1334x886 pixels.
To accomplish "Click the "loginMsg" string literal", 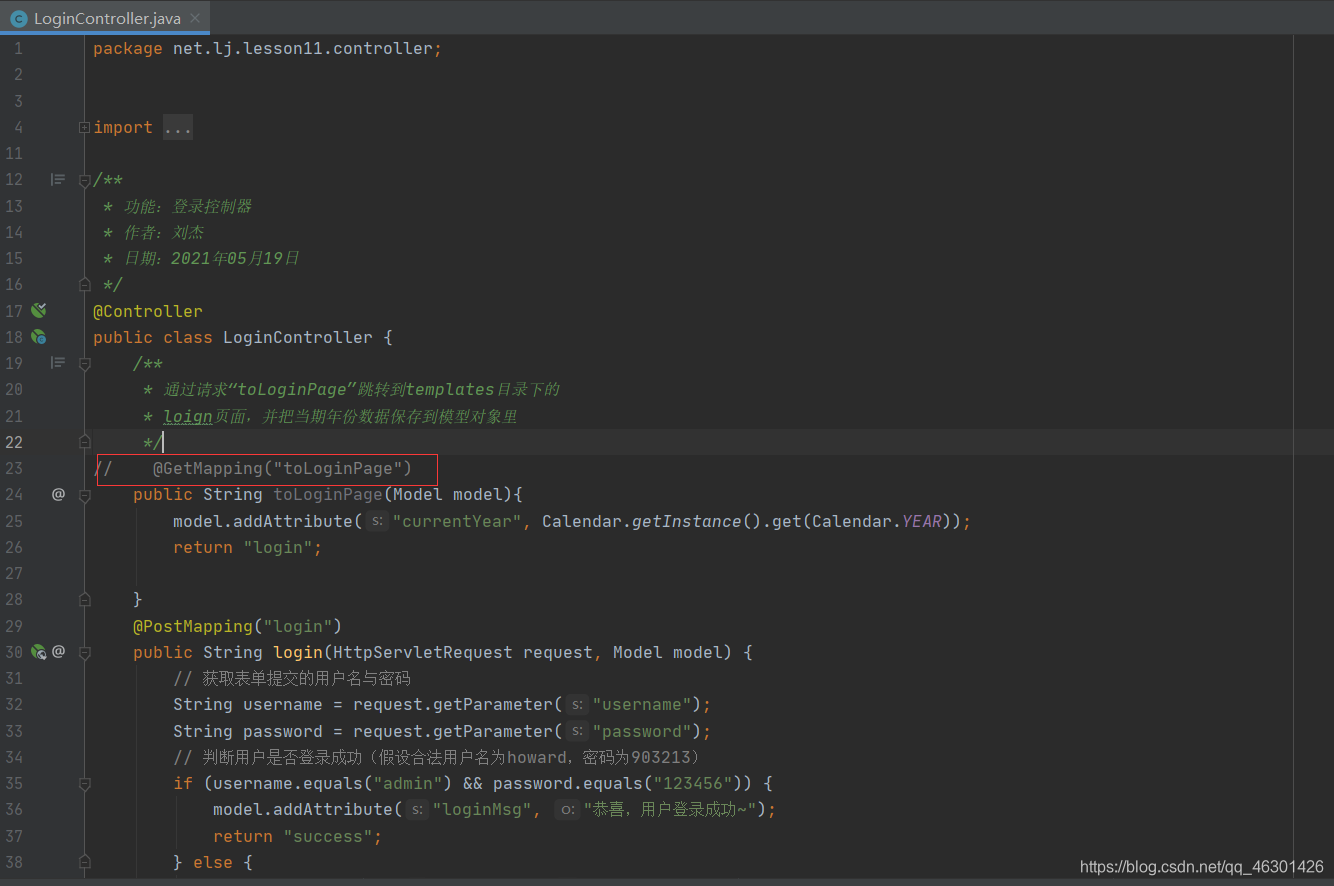I will 482,810.
